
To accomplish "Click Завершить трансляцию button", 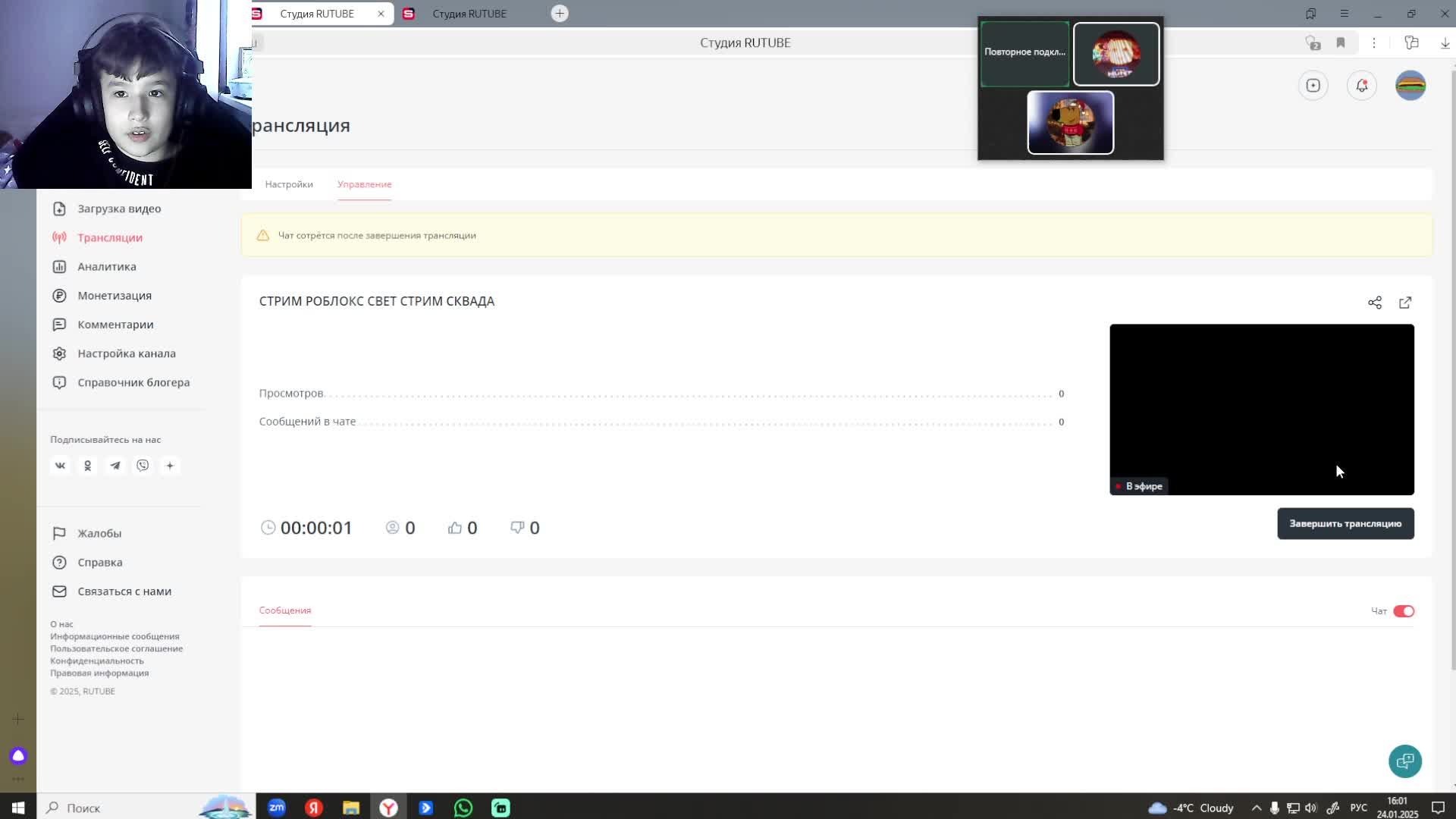I will coord(1345,524).
